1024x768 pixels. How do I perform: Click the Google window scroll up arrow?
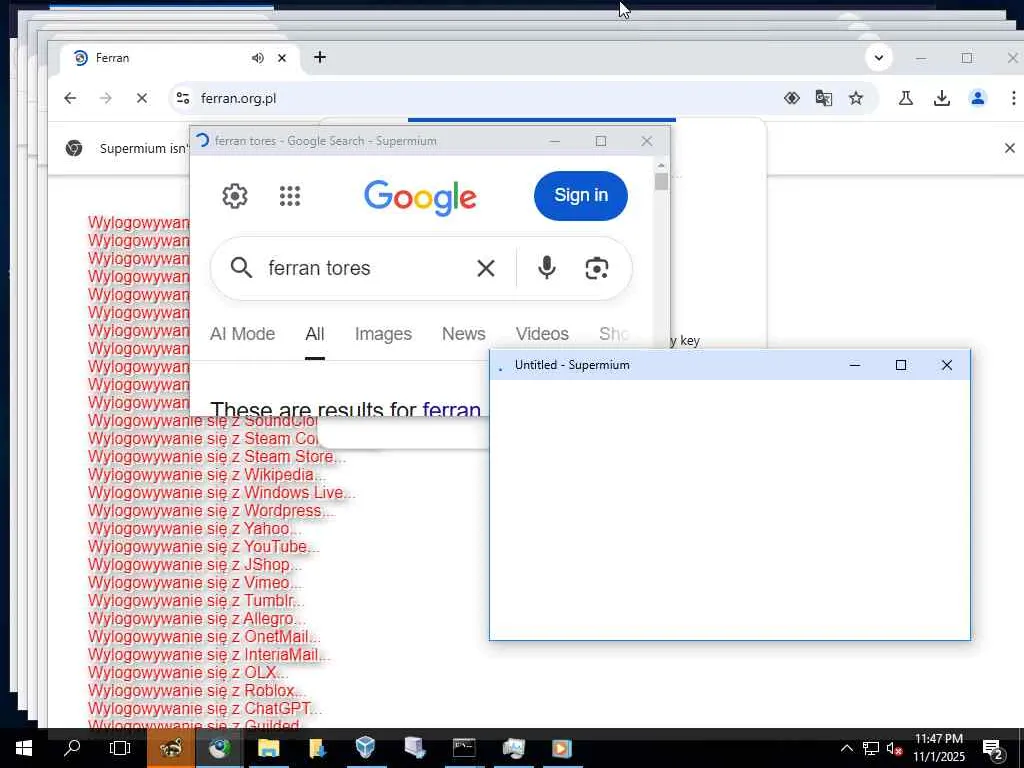pos(662,165)
